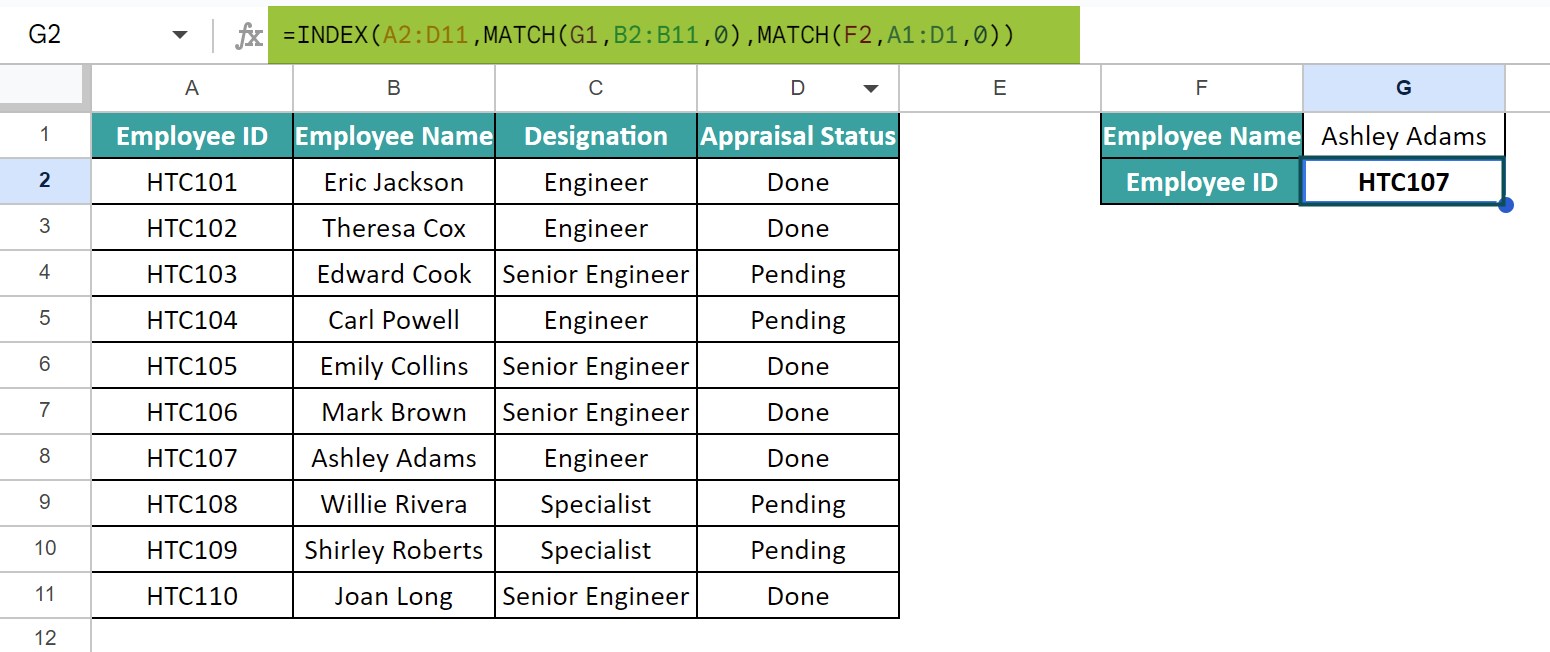Select the Designation header cell
The image size is (1550, 652).
pyautogui.click(x=596, y=136)
